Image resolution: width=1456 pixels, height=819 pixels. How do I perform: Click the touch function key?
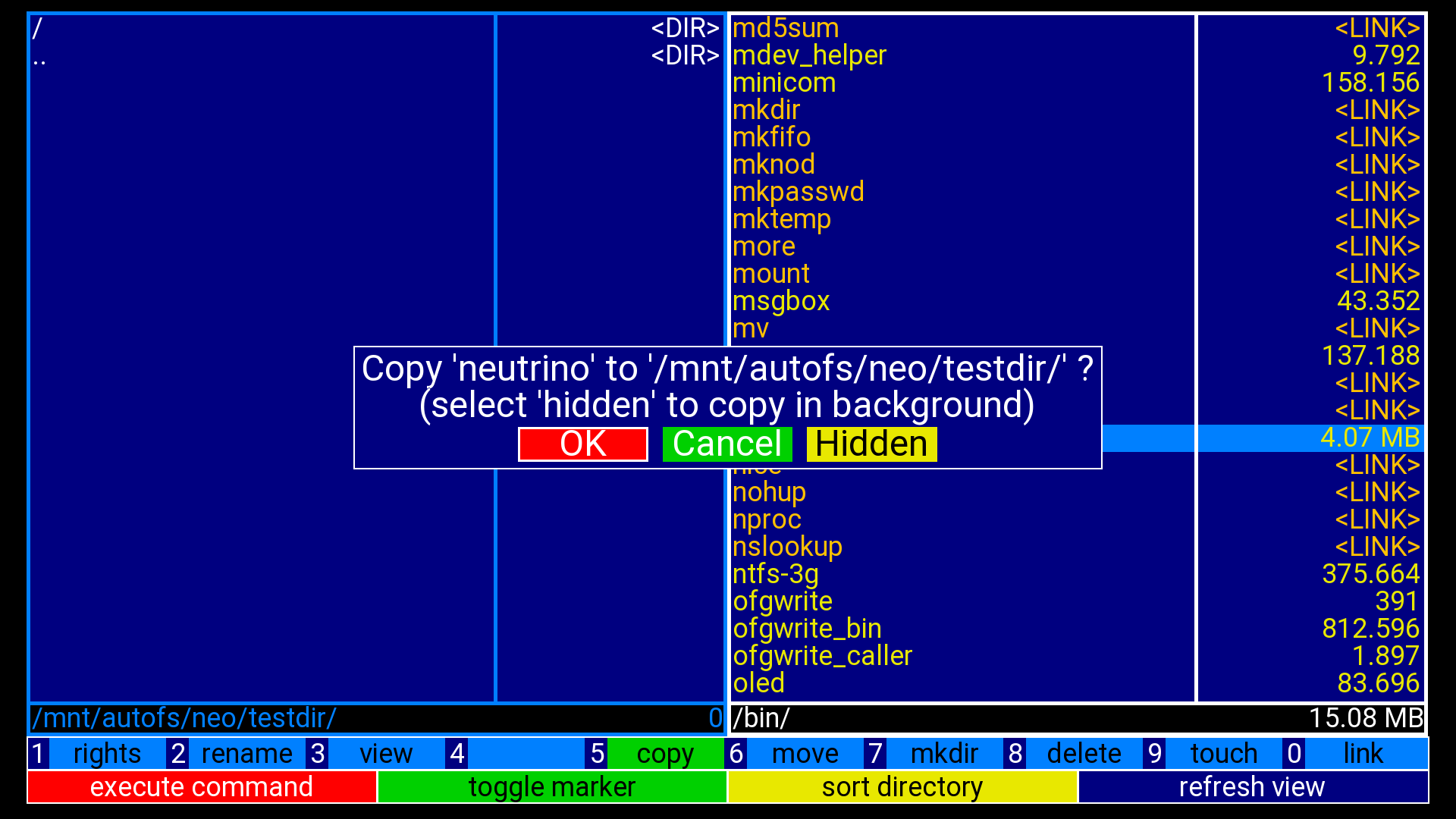[1223, 754]
